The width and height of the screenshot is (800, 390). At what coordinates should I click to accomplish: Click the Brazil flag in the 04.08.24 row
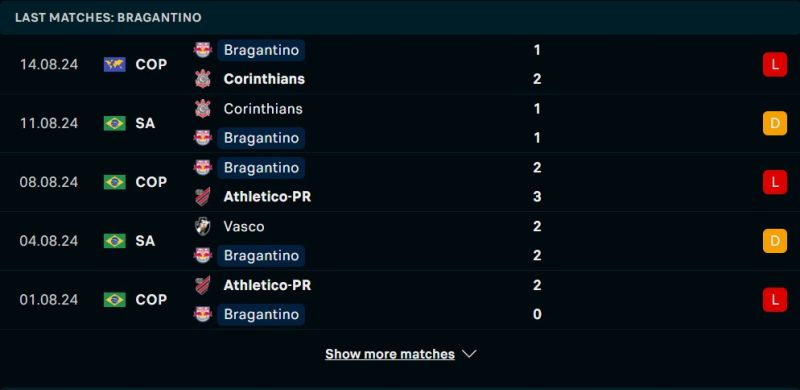(x=115, y=240)
